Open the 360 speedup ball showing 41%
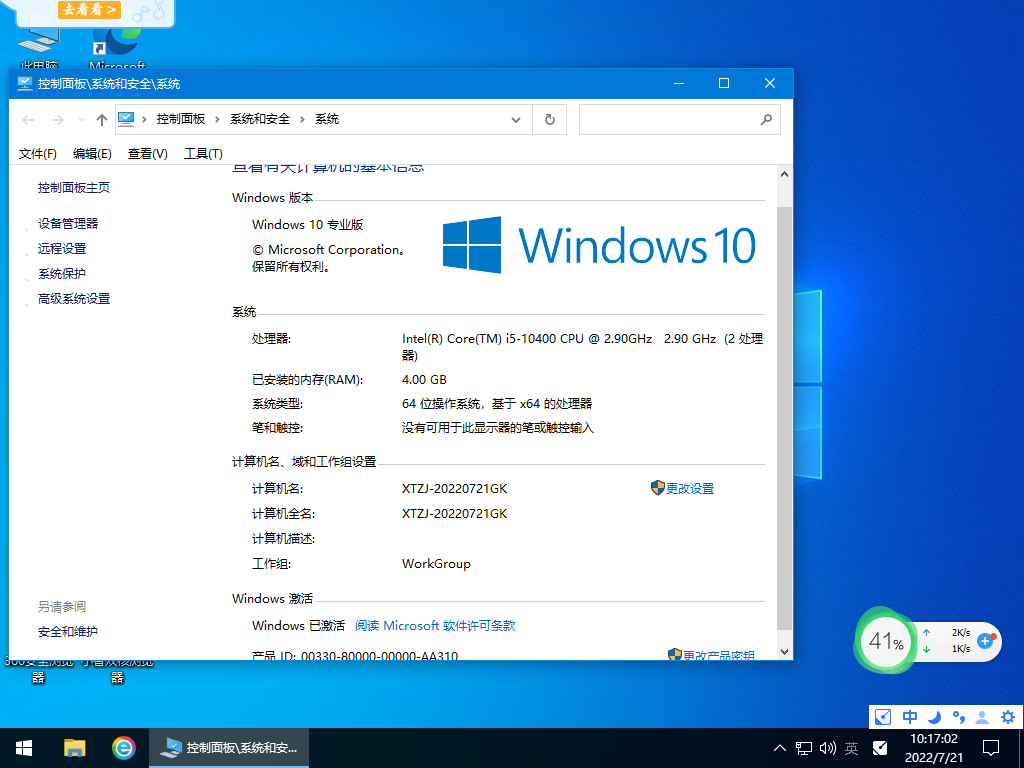Image resolution: width=1024 pixels, height=768 pixels. [x=885, y=643]
